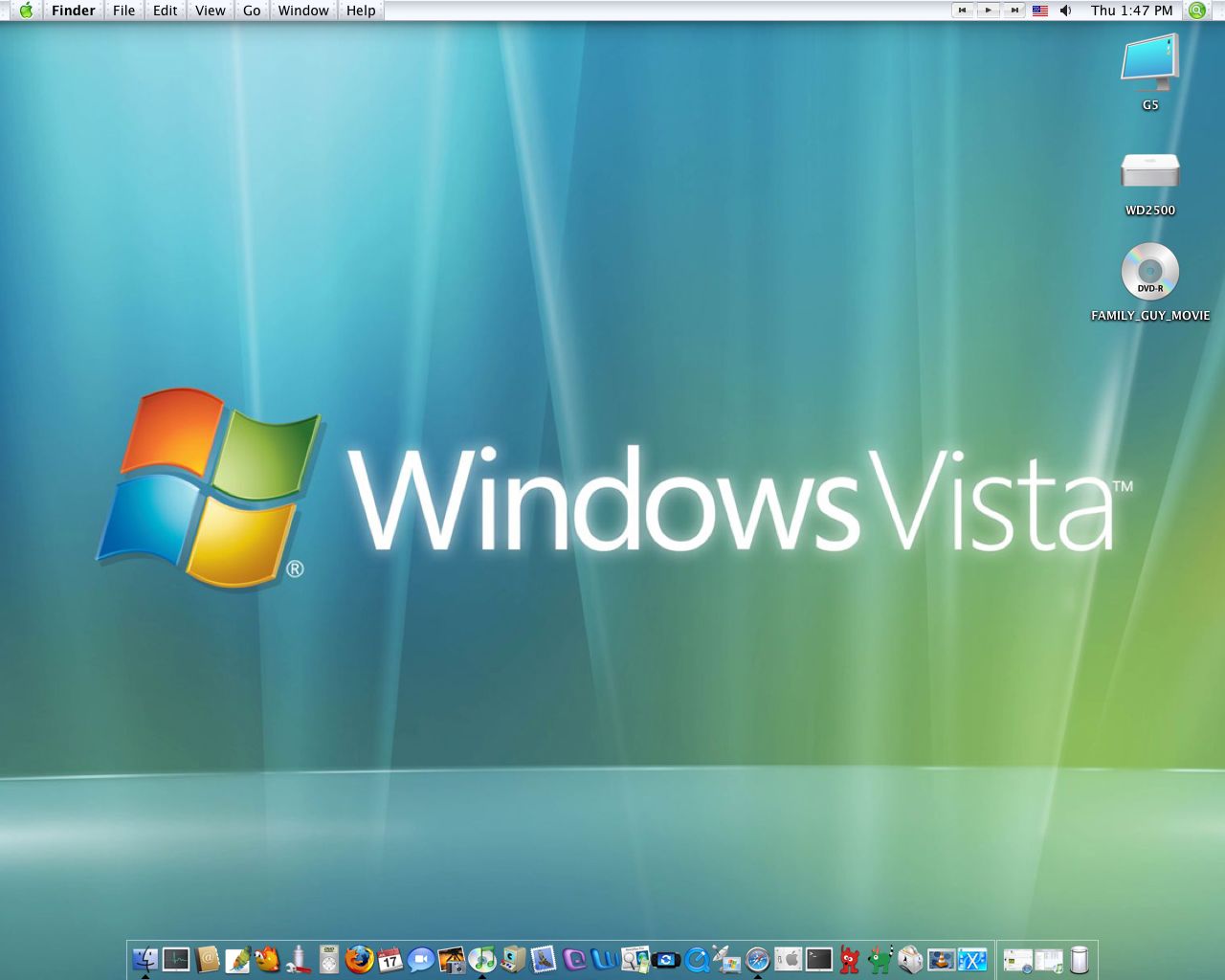The width and height of the screenshot is (1225, 980).
Task: Click the clock showing Thu 1:47 PM
Action: coord(1131,11)
